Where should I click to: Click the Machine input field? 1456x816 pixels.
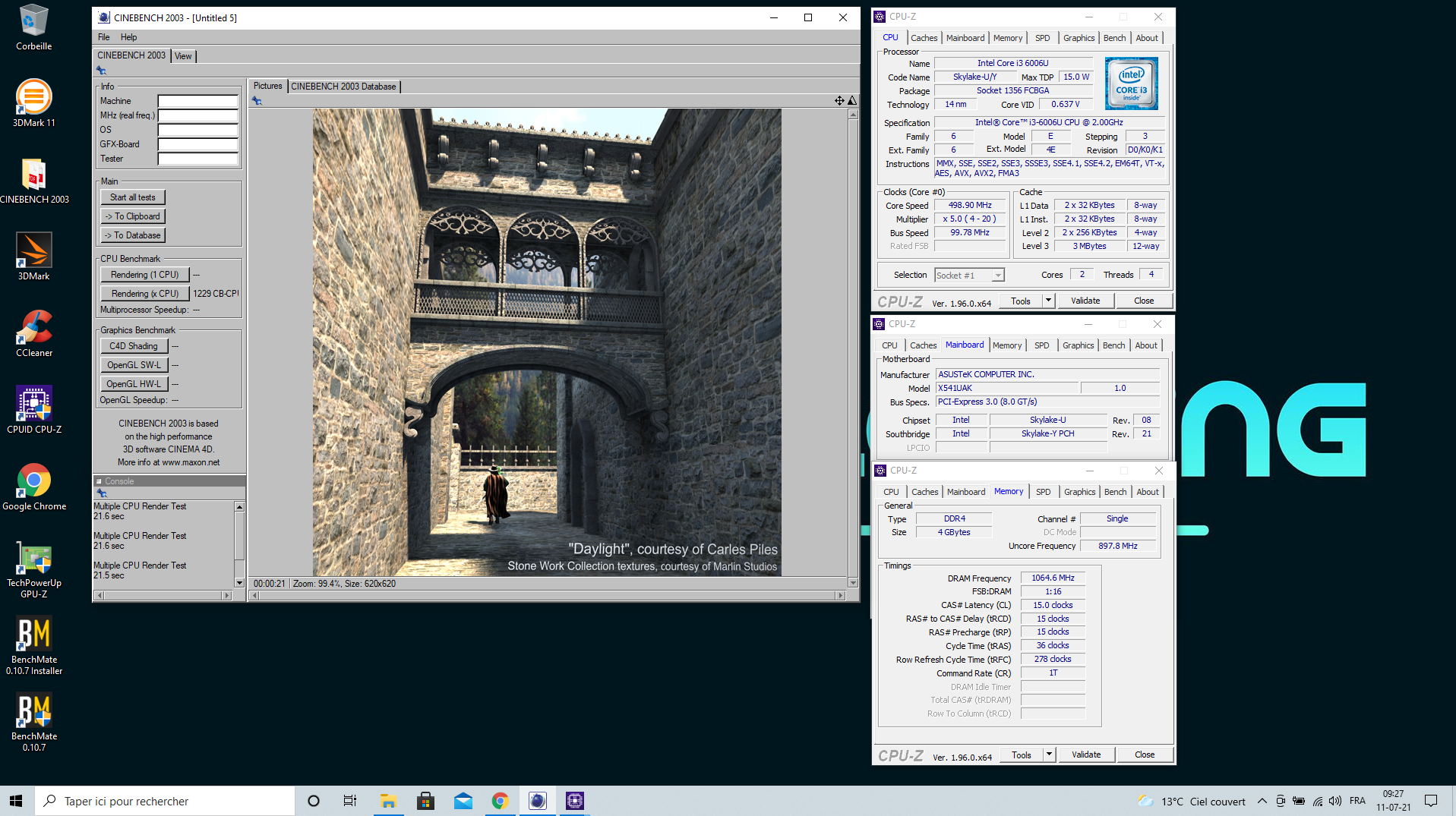(x=197, y=101)
